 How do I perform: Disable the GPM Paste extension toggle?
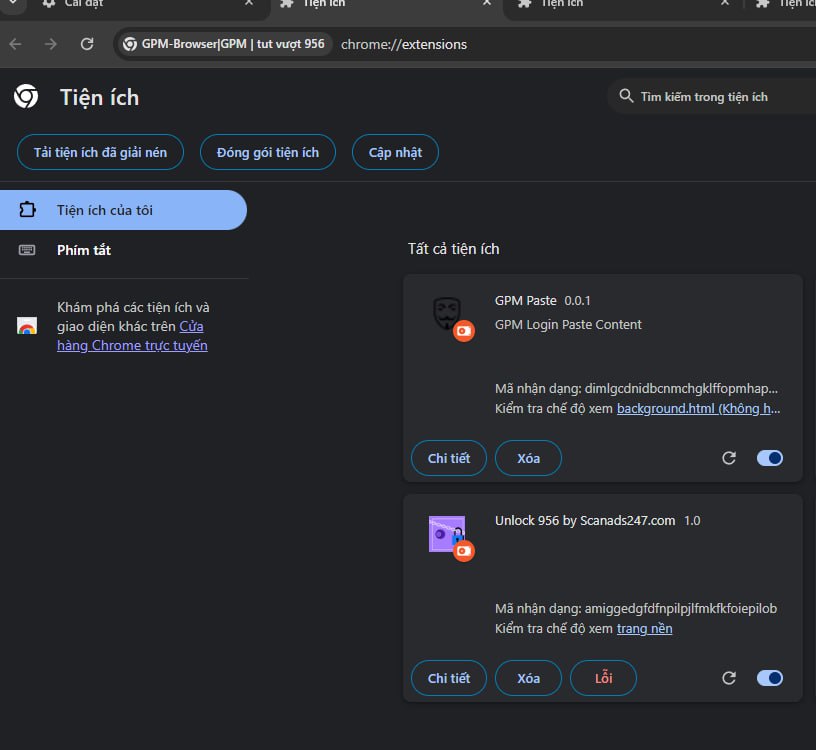pyautogui.click(x=769, y=458)
